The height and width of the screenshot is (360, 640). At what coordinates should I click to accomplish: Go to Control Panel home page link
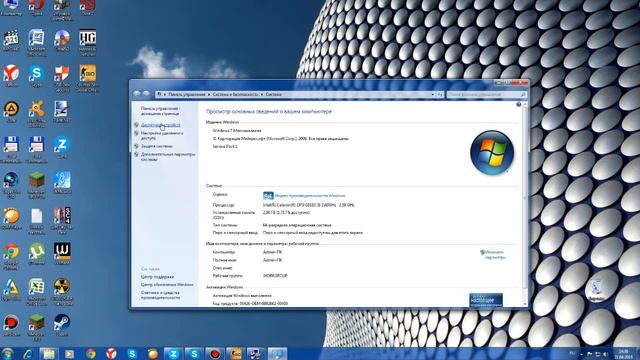tap(160, 111)
